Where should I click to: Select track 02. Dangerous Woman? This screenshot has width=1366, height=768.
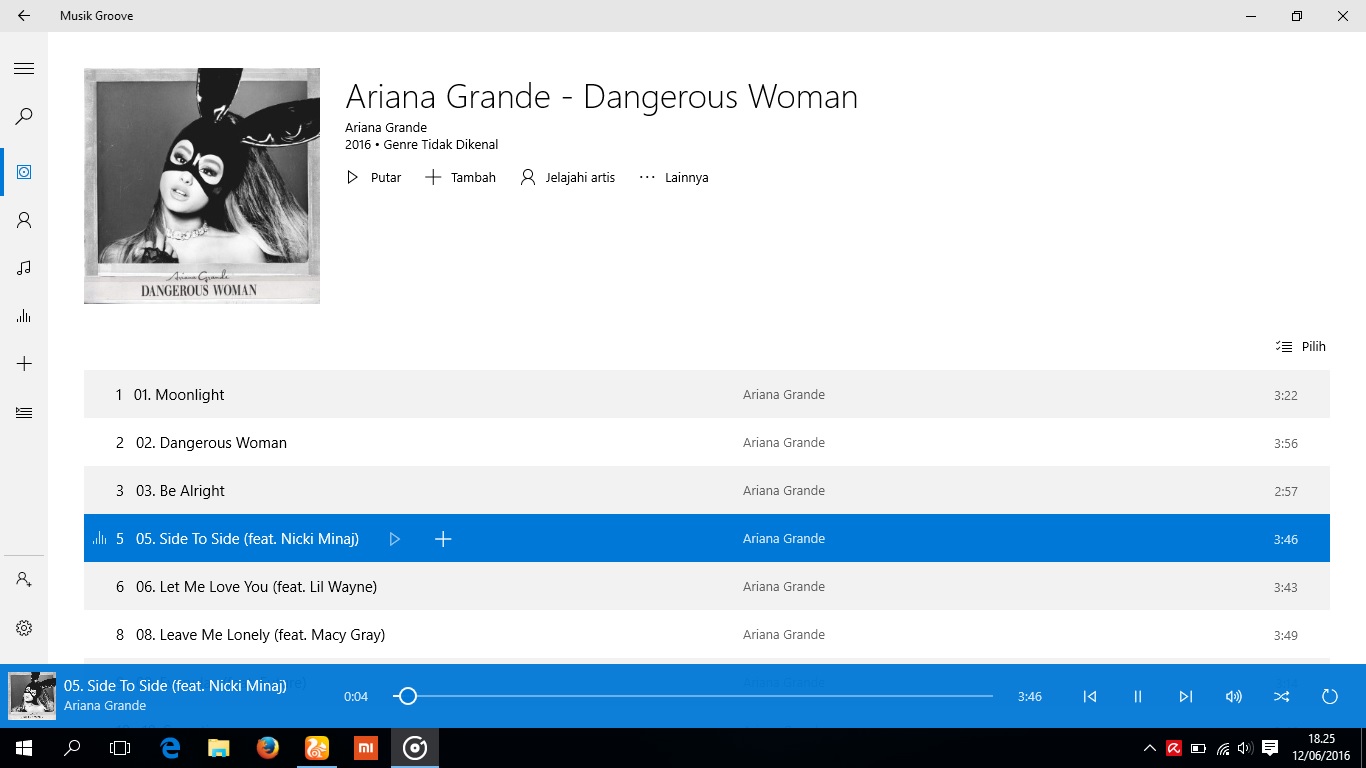pos(707,442)
